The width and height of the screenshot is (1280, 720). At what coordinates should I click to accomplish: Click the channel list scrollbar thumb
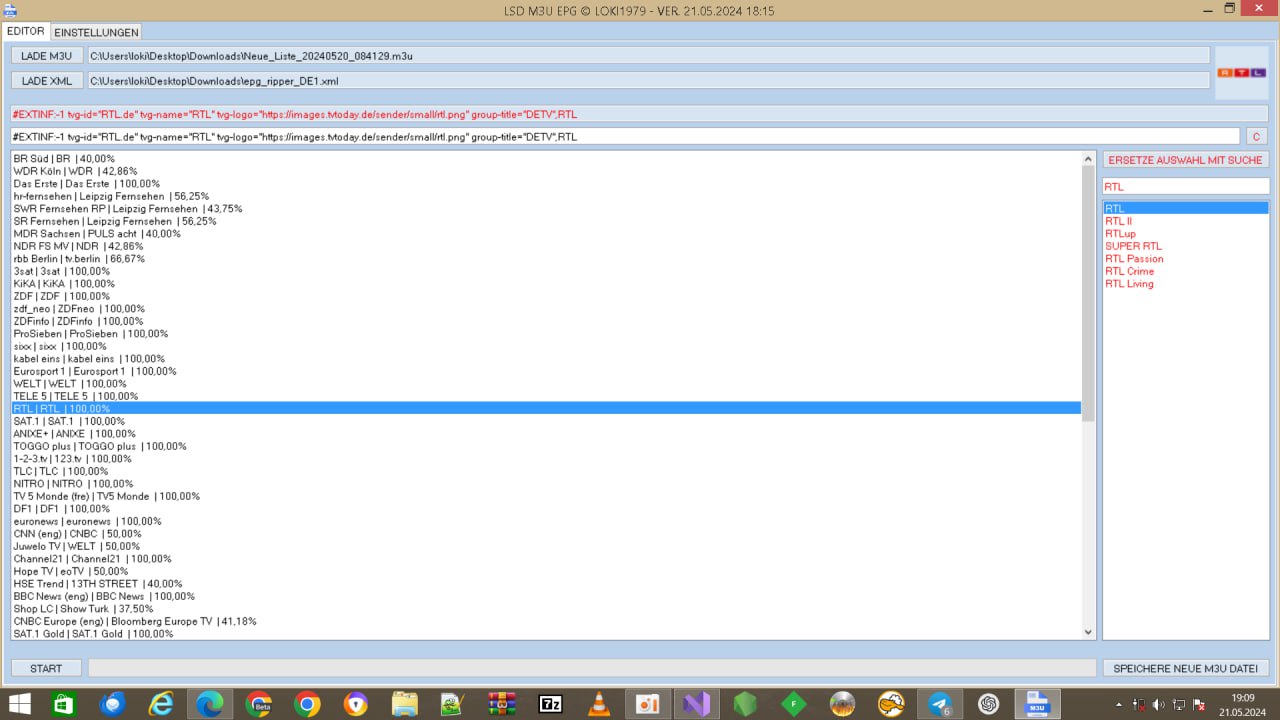1089,293
